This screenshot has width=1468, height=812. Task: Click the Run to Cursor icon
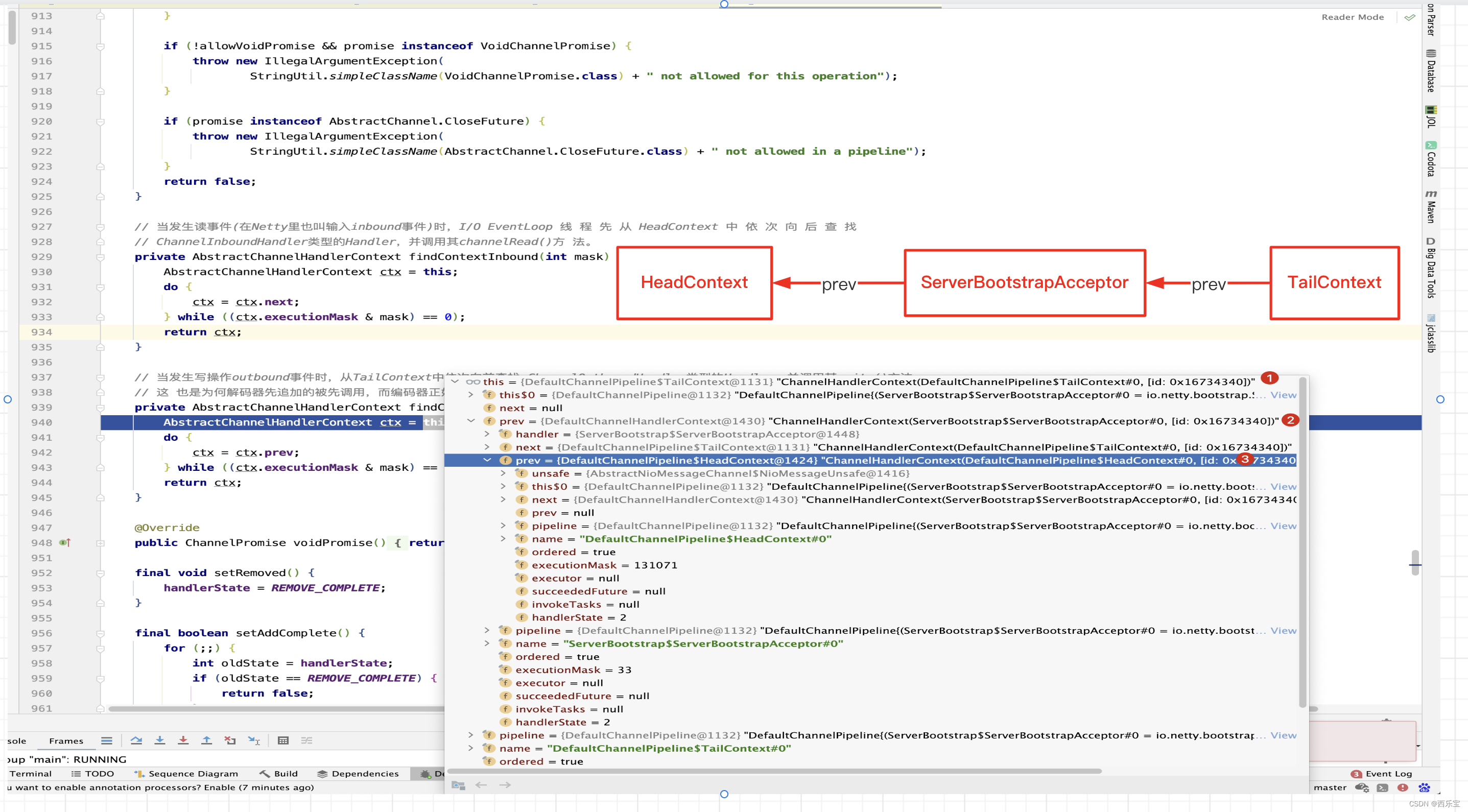tap(254, 740)
